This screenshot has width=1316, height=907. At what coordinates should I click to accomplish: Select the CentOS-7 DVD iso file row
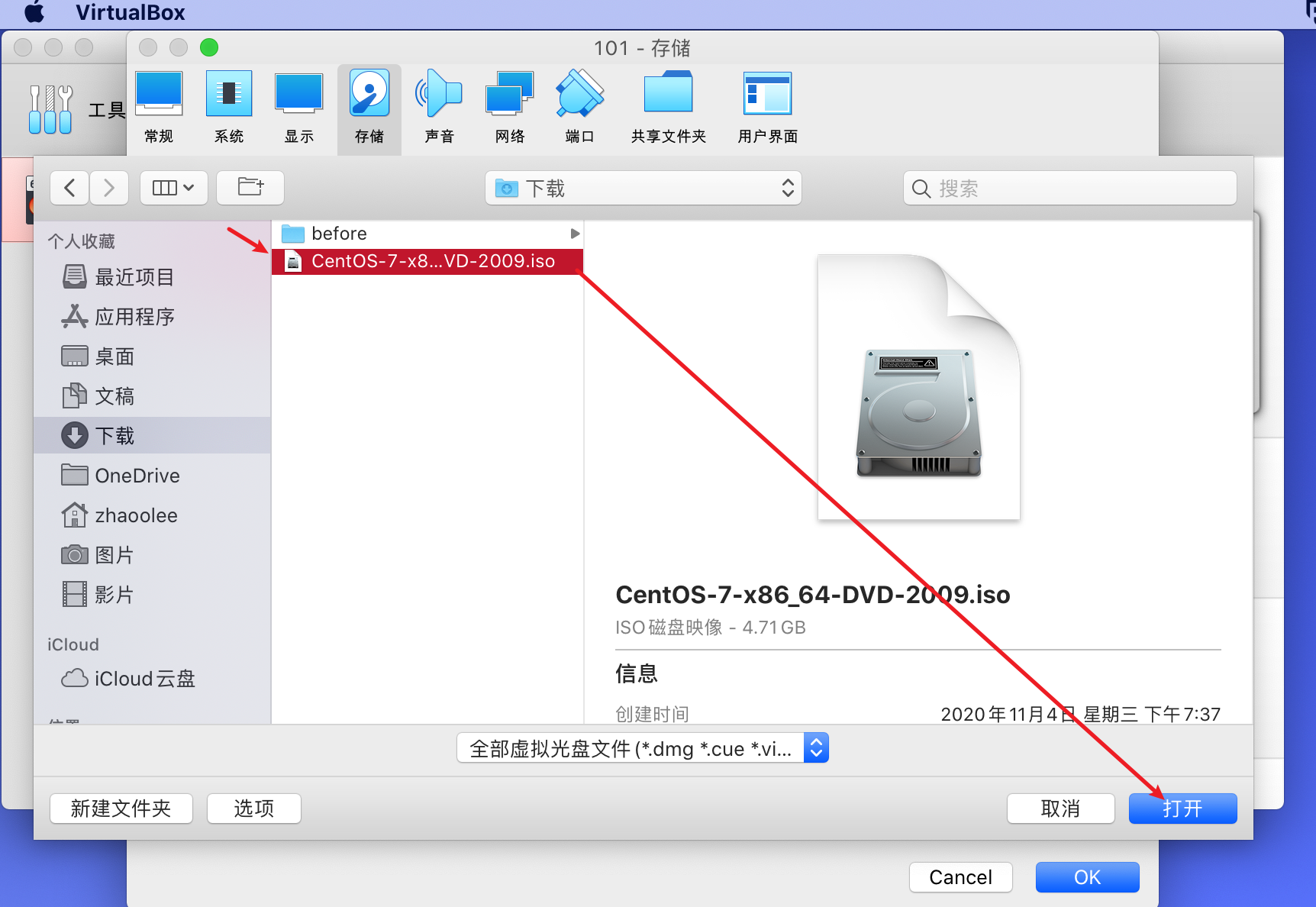pyautogui.click(x=427, y=261)
